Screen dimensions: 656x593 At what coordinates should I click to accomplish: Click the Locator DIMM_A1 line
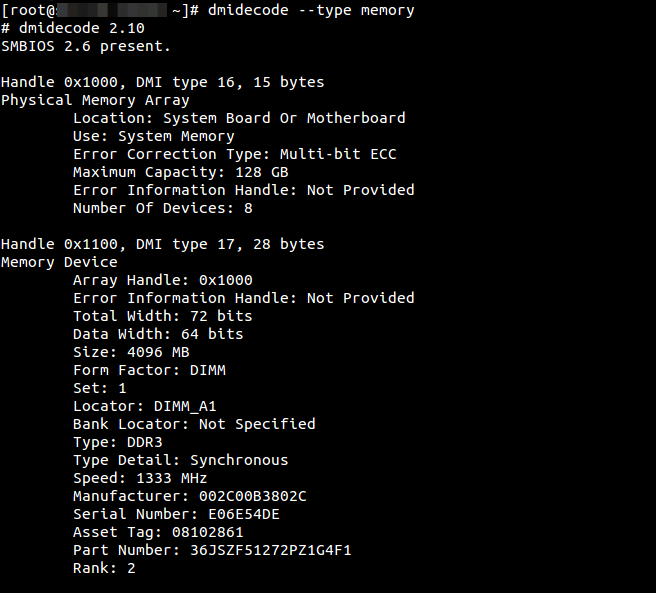click(144, 406)
